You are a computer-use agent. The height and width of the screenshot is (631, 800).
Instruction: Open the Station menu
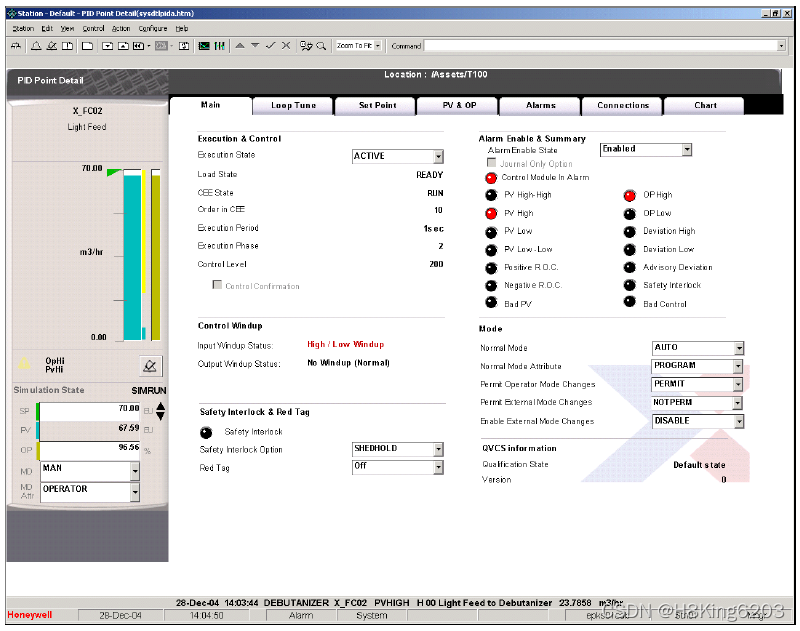23,29
